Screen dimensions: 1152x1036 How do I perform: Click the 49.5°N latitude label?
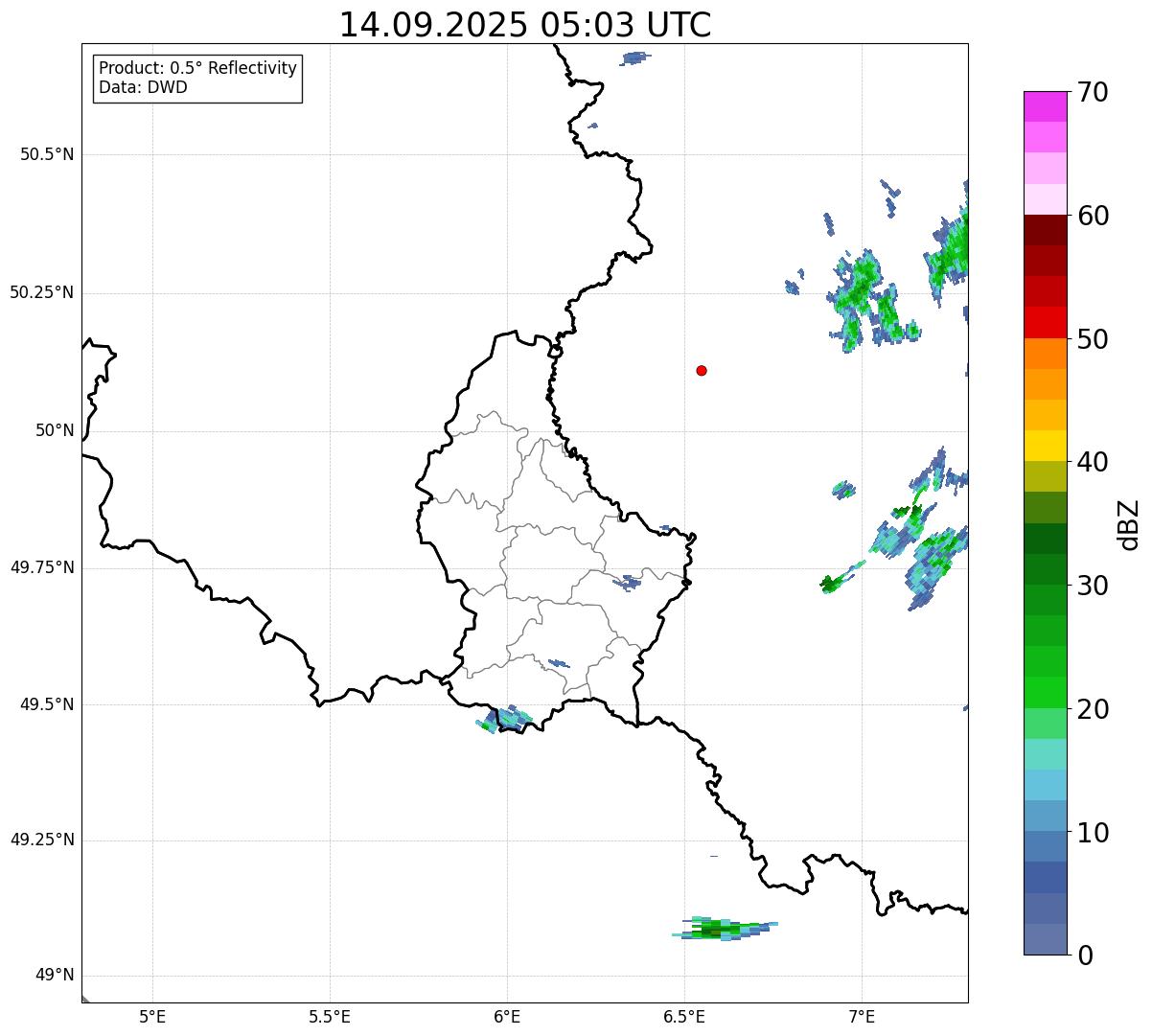[47, 704]
